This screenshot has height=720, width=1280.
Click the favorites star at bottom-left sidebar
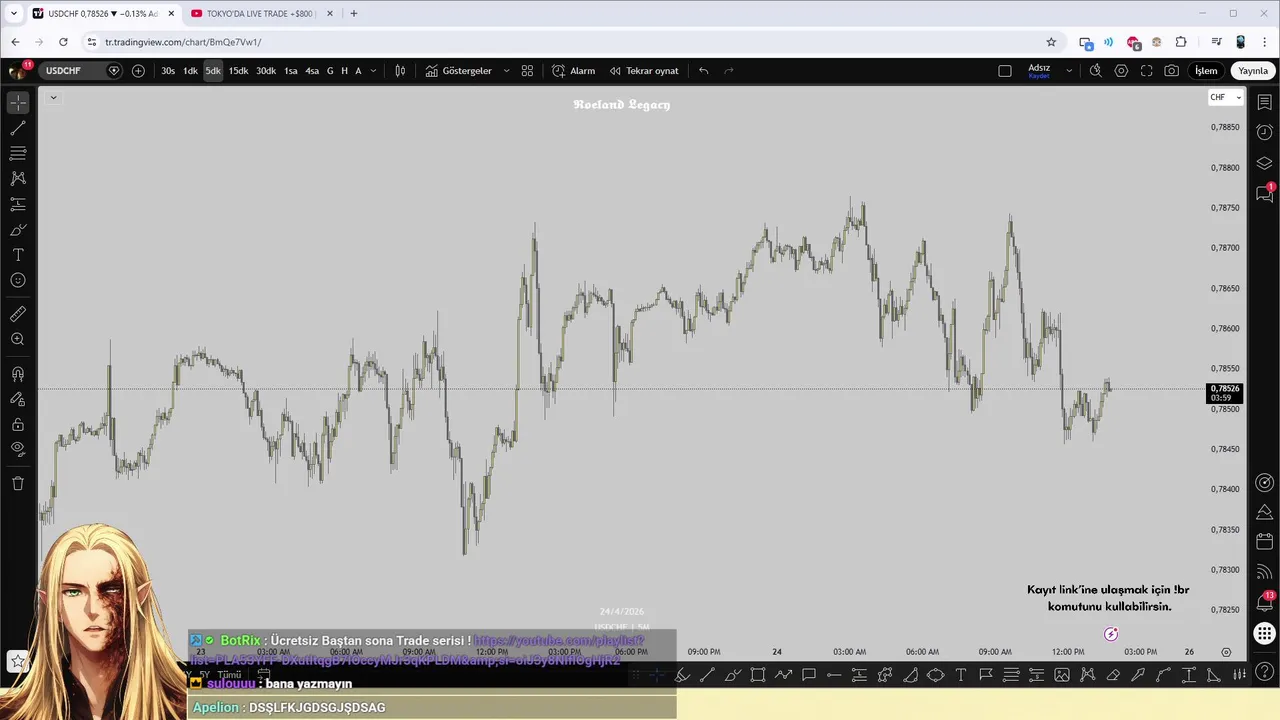coord(18,661)
